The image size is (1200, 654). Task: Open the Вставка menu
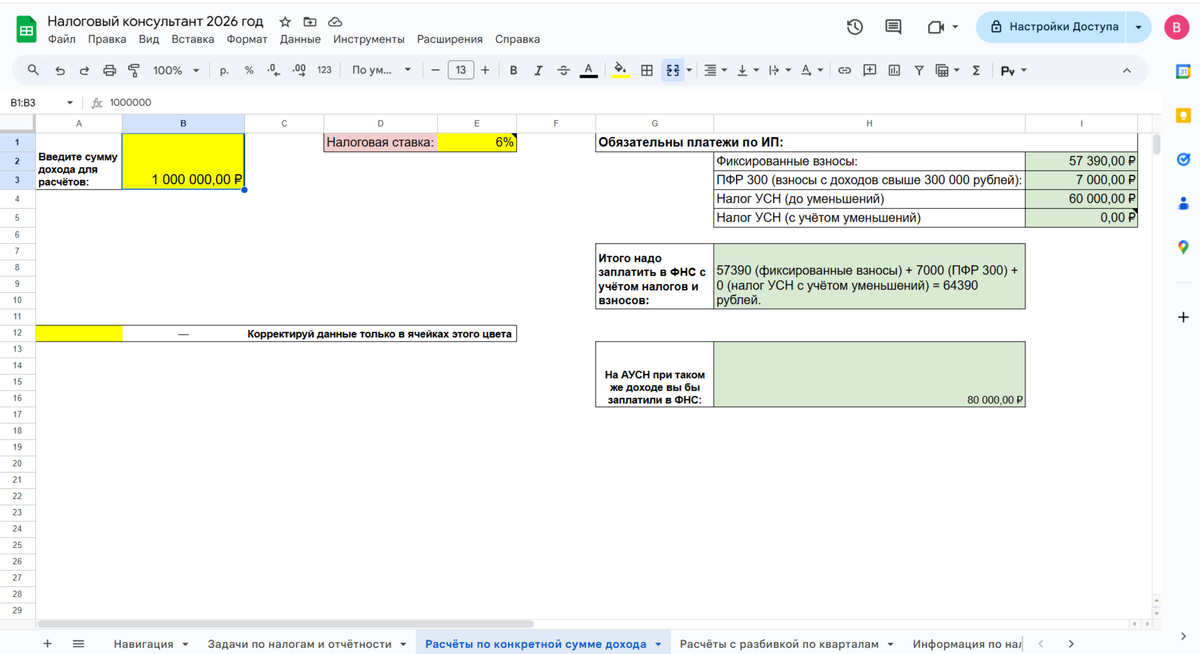193,39
